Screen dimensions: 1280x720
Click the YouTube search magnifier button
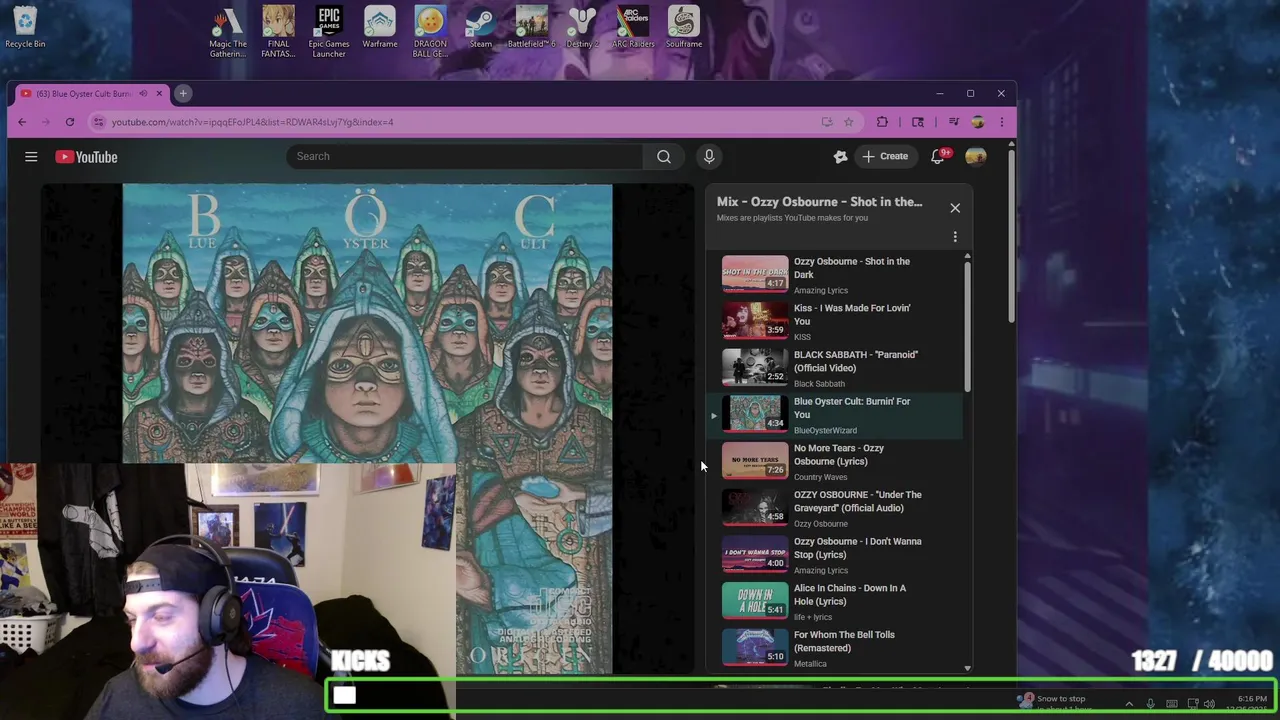(x=664, y=156)
